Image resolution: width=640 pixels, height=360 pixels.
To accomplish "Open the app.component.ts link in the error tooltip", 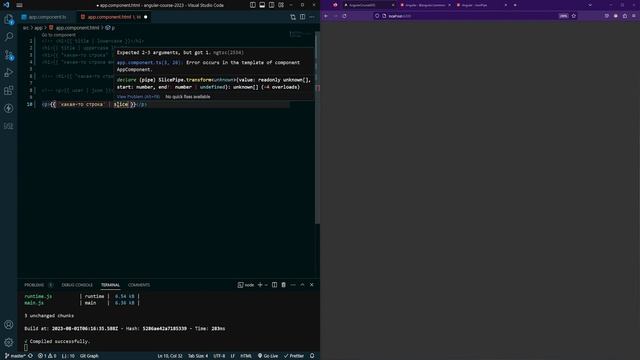I will pos(149,62).
